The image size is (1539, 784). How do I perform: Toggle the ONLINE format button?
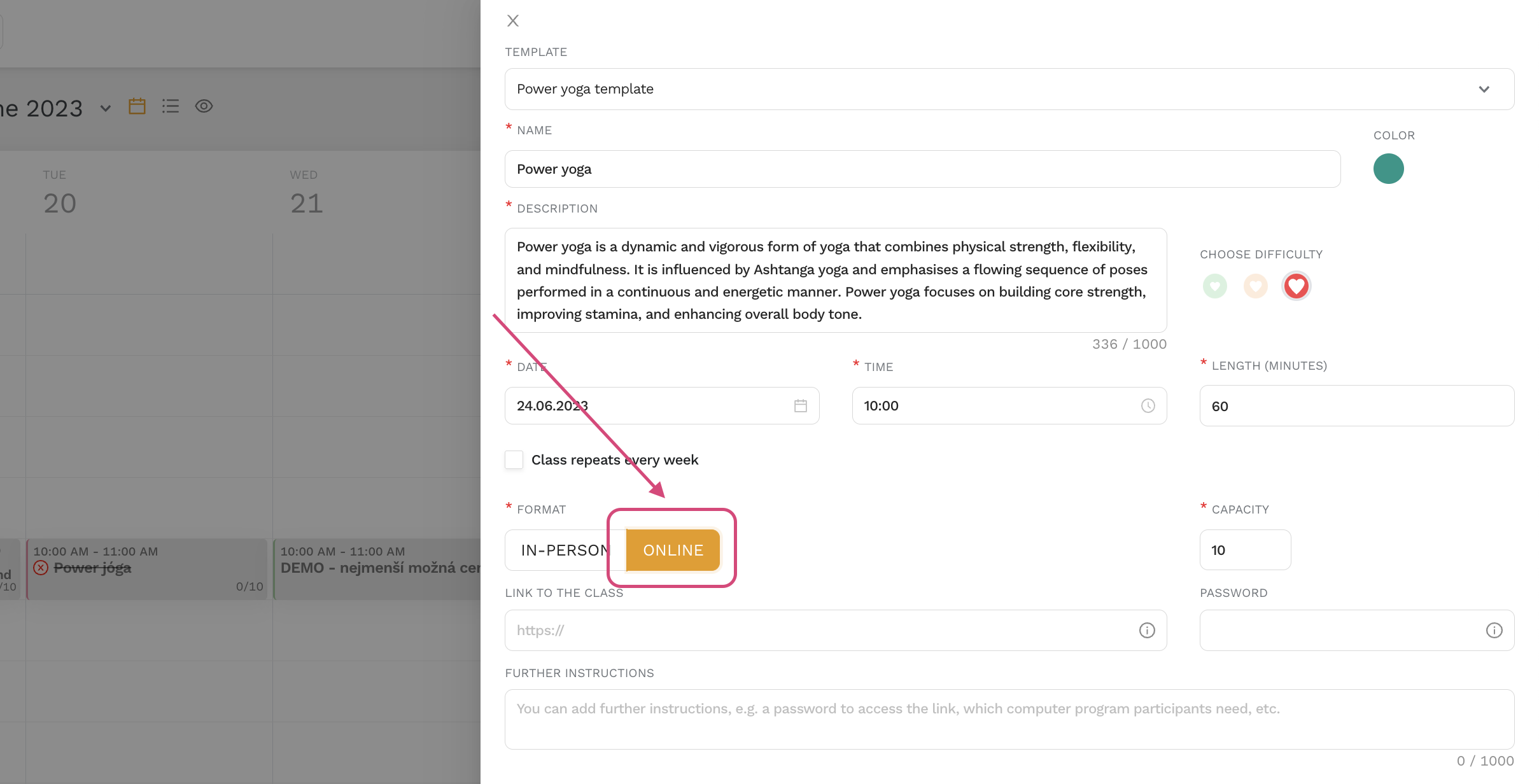[672, 549]
